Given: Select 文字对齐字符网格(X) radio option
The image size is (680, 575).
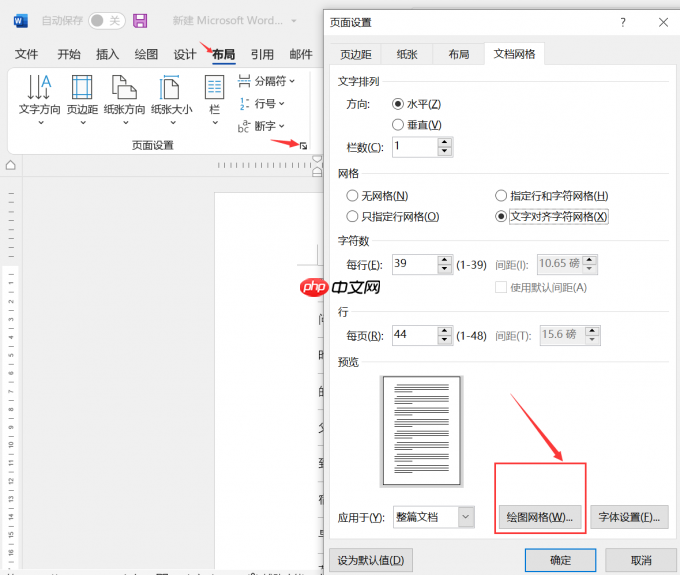Looking at the screenshot, I should coord(501,216).
